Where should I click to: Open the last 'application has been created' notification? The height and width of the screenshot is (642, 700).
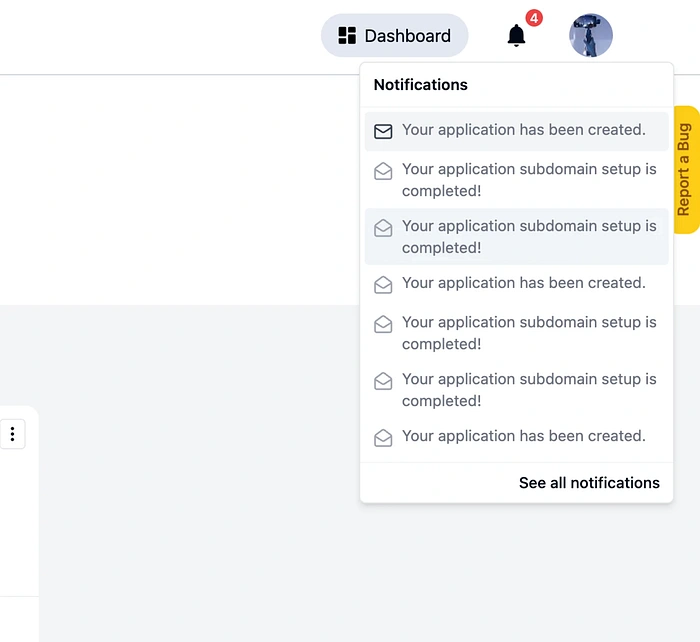tap(523, 436)
